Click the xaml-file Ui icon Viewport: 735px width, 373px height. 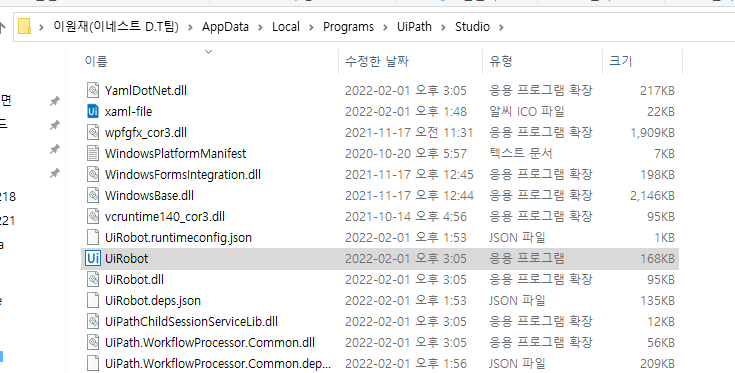click(93, 111)
